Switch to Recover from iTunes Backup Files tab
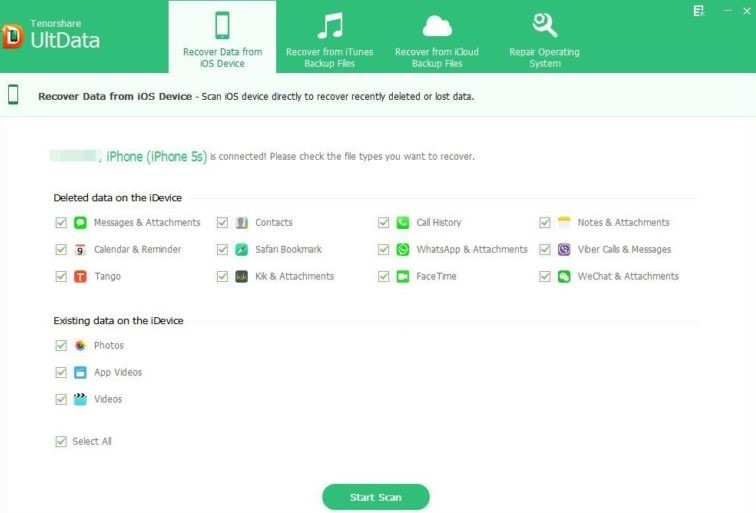The image size is (756, 513). tap(330, 37)
